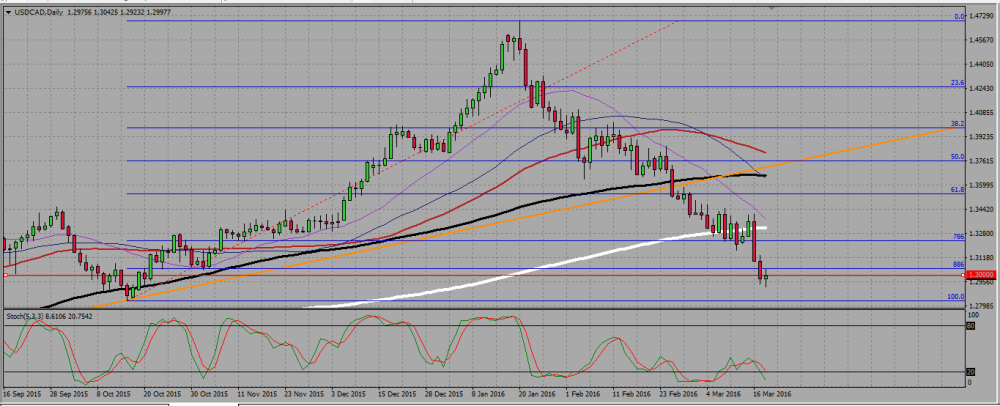
Task: Click the stochastic scale value 0
Action: (x=971, y=382)
